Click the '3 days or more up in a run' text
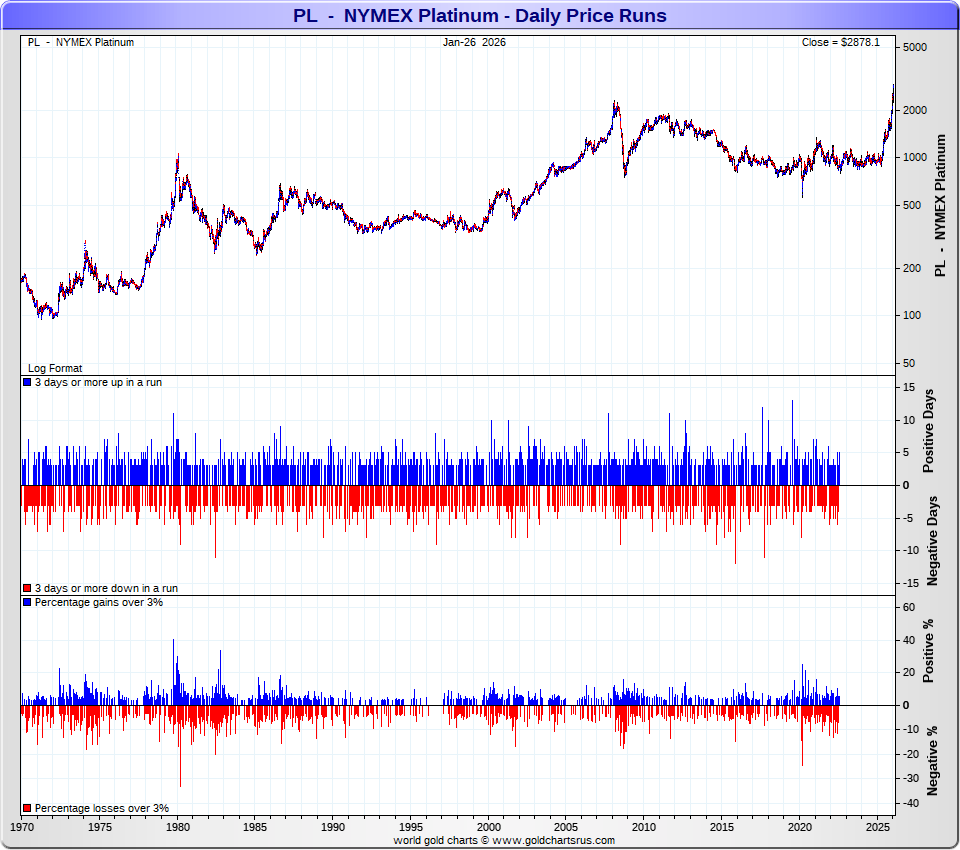The image size is (960, 850). click(x=99, y=382)
